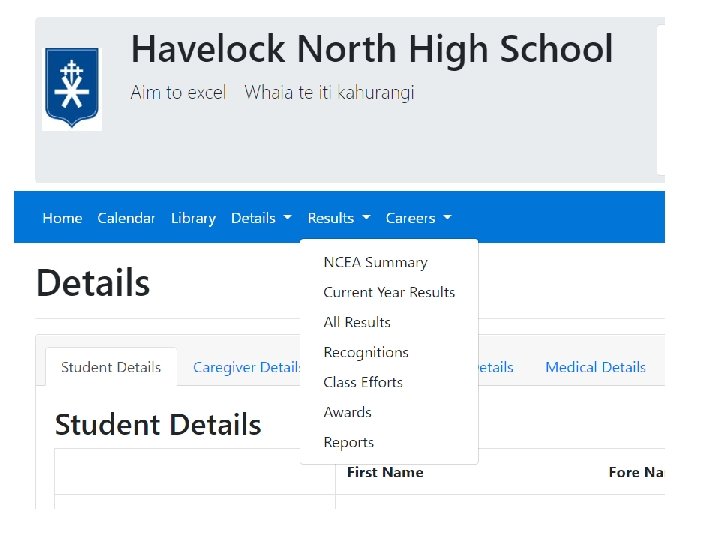The height and width of the screenshot is (540, 720).
Task: Open All Results from the dropdown
Action: (357, 322)
